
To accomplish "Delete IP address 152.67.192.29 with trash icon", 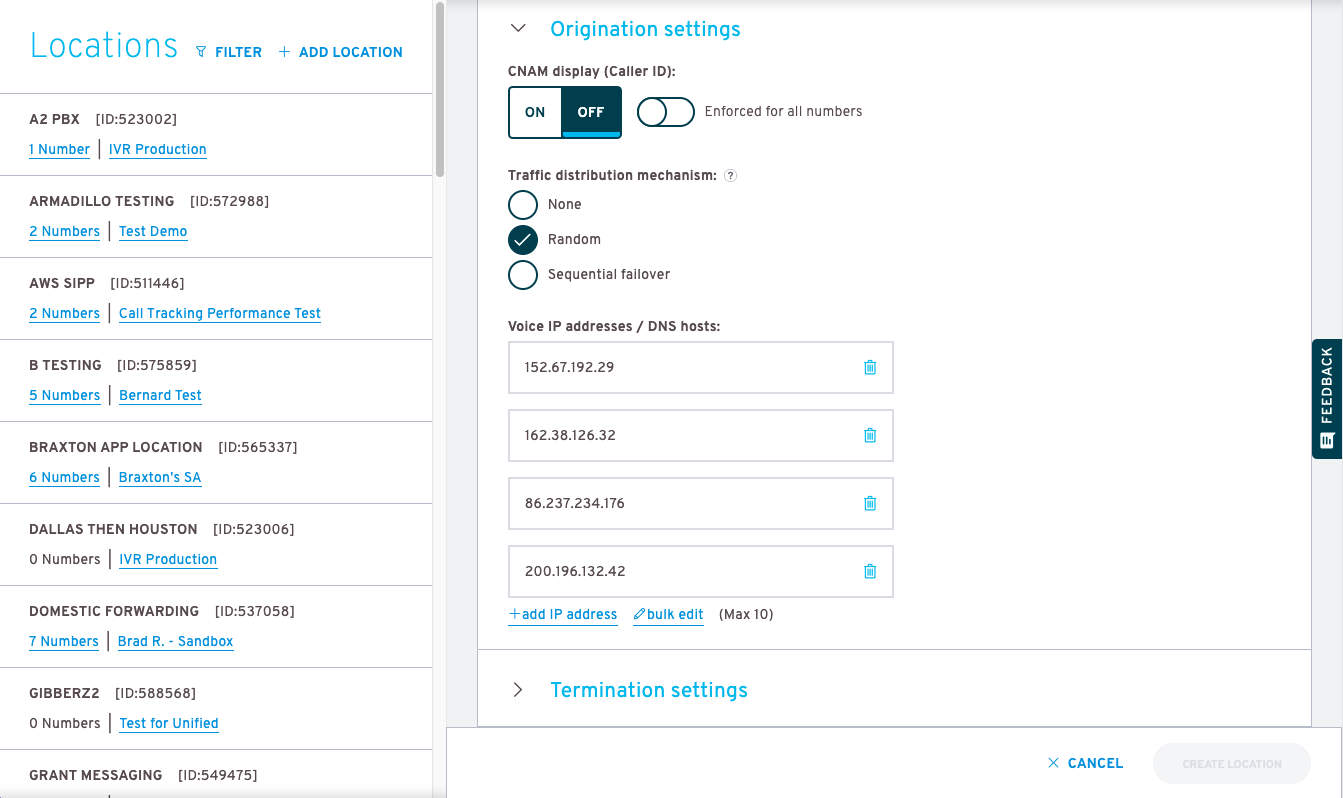I will click(870, 367).
